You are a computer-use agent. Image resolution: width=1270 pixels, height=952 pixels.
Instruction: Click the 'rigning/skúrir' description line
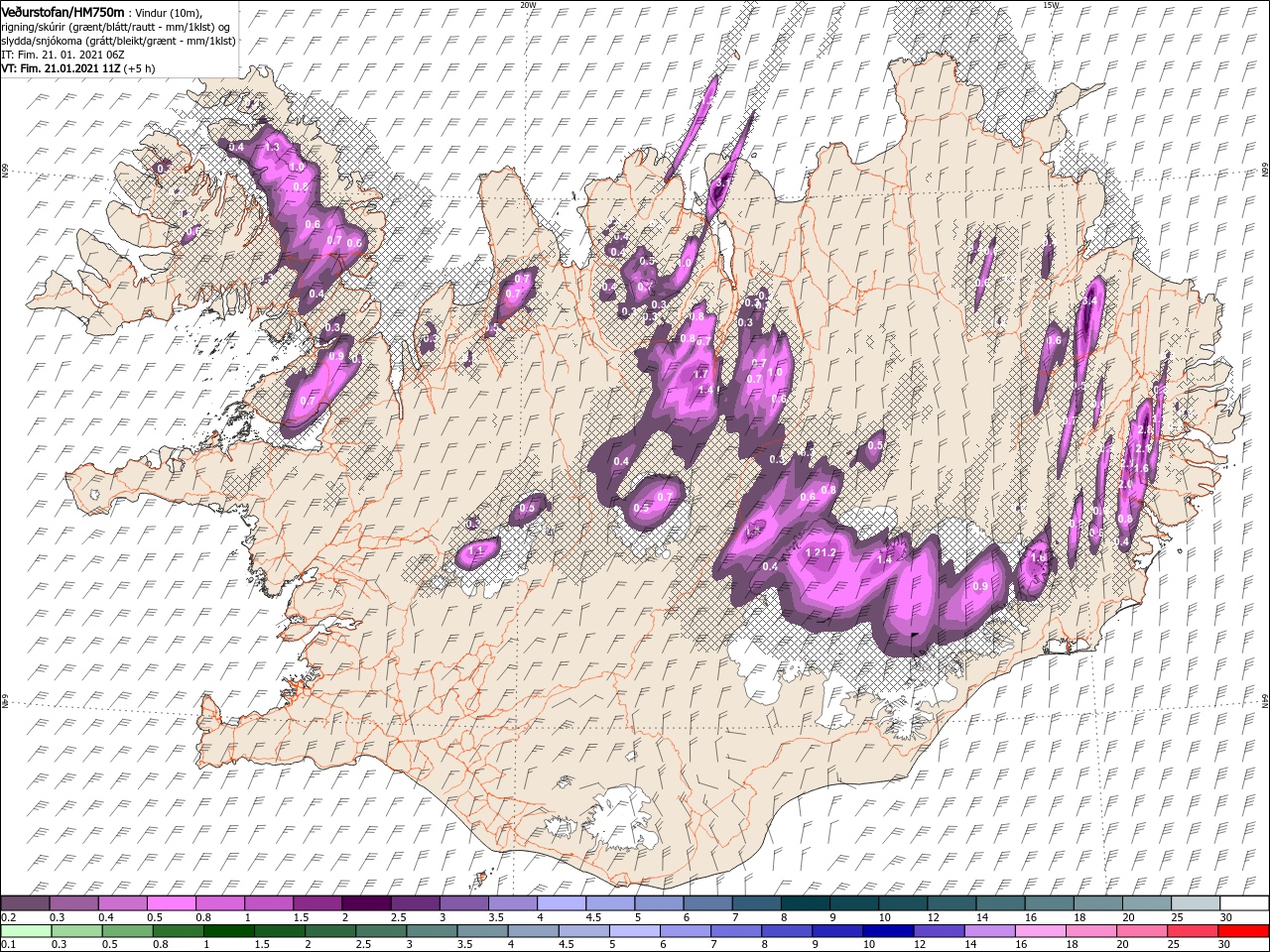117,28
